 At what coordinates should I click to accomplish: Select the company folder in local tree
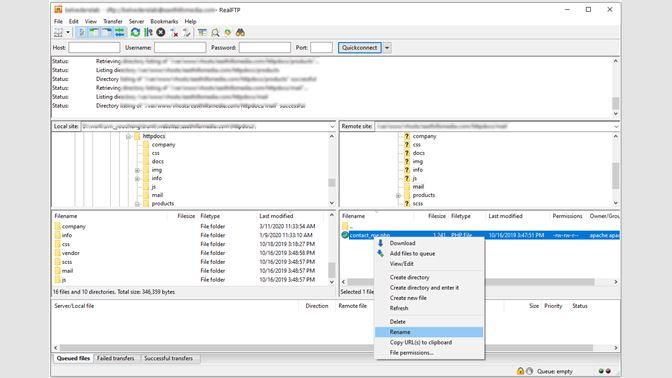click(163, 145)
